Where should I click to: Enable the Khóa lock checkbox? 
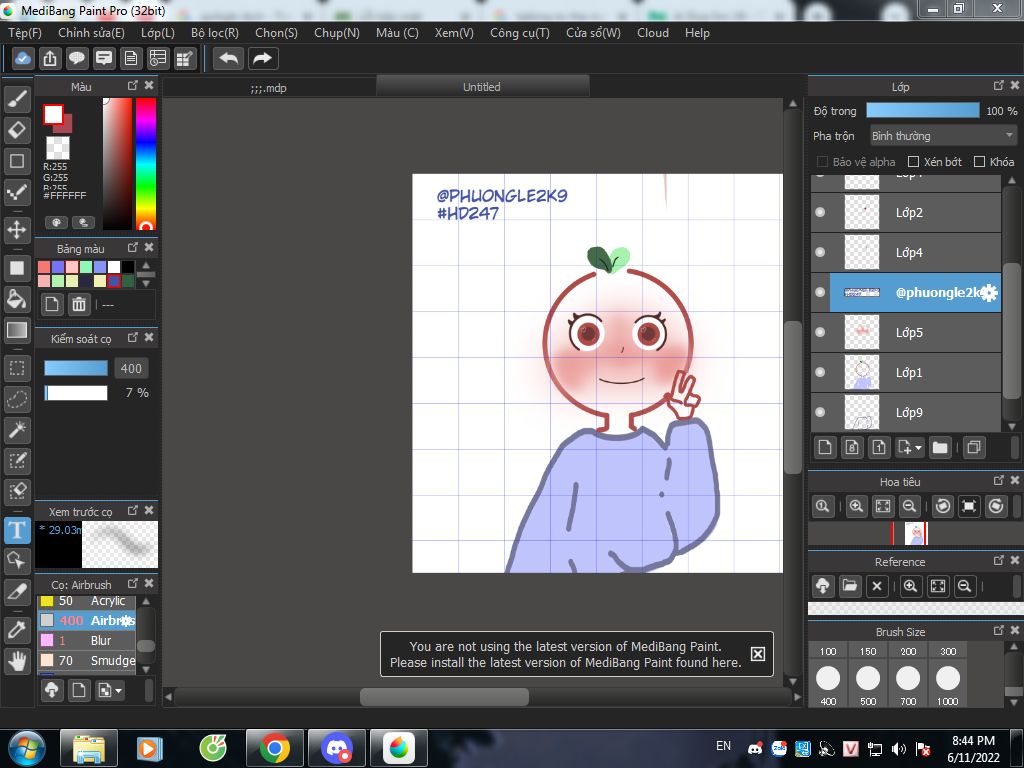coord(979,162)
